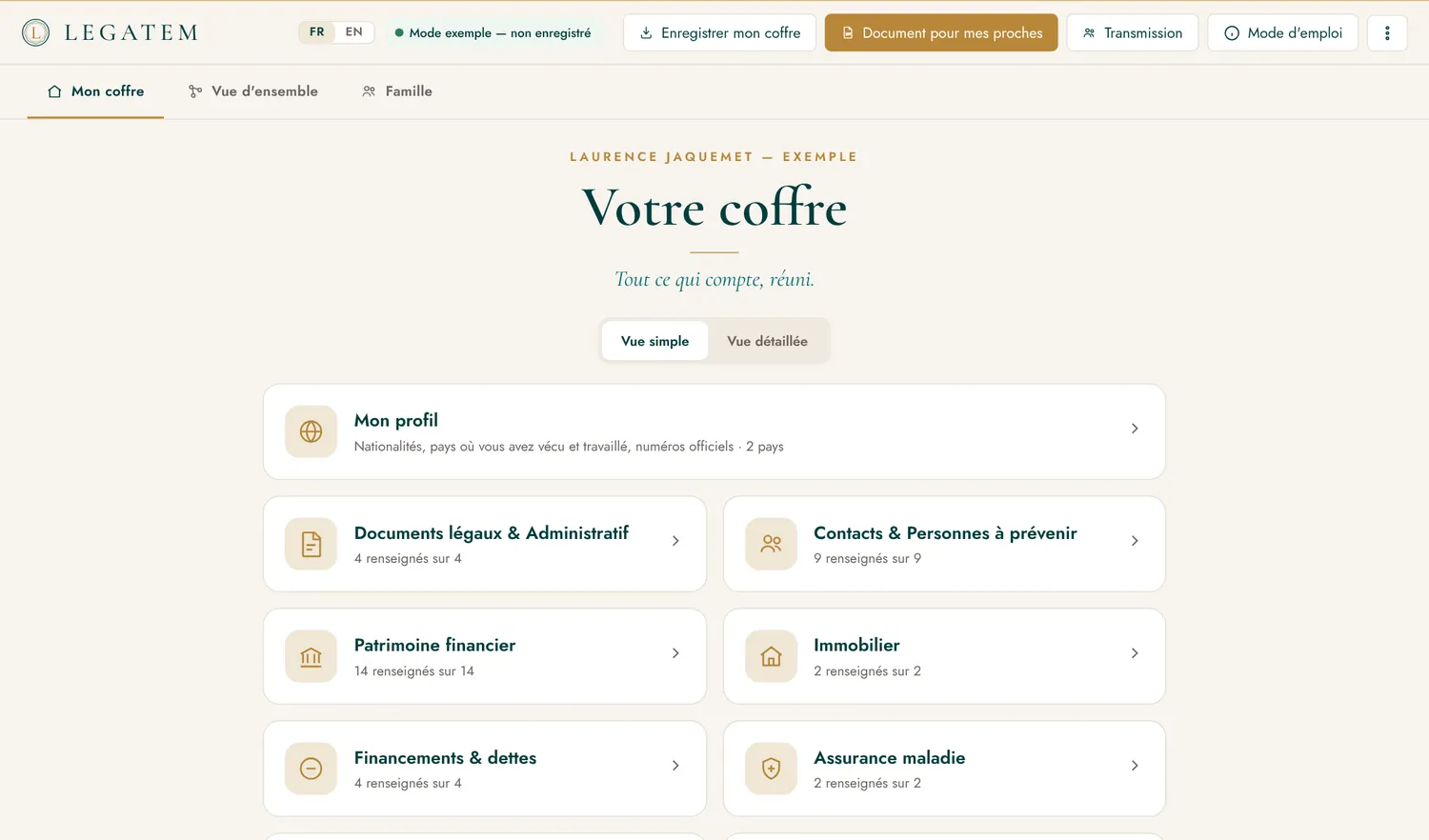Click 'Enregistrer mon coffre' button
This screenshot has height=840, width=1429.
[719, 32]
